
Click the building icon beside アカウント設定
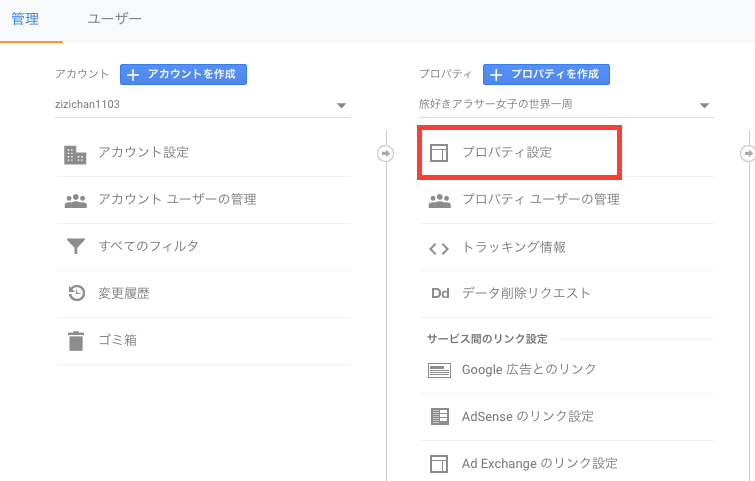point(75,155)
